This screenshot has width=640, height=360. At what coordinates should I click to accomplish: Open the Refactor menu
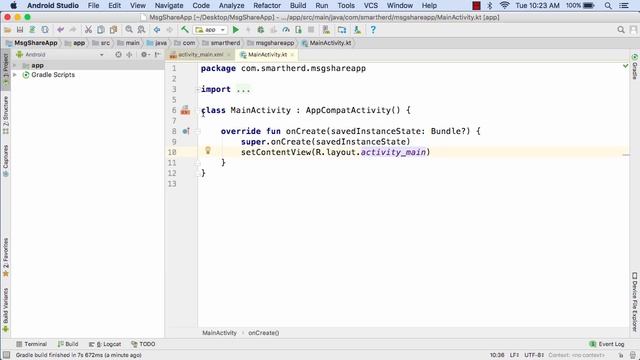(267, 6)
